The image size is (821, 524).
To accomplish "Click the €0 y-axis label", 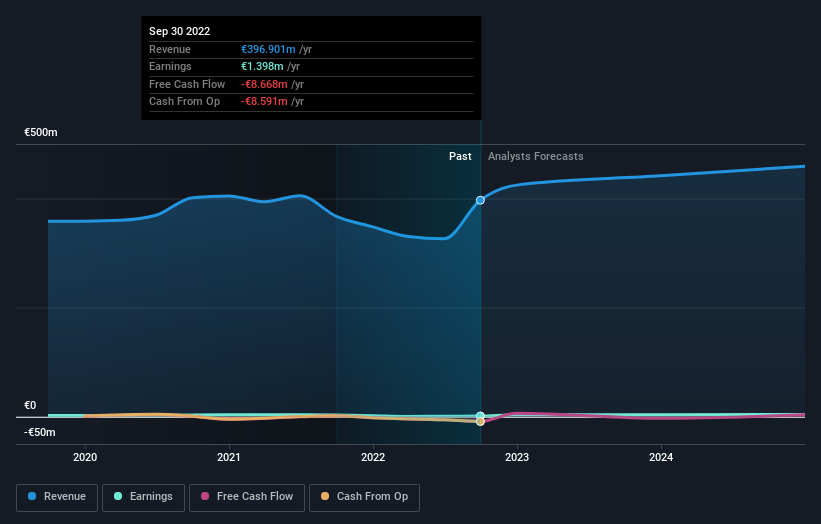I will click(x=30, y=405).
